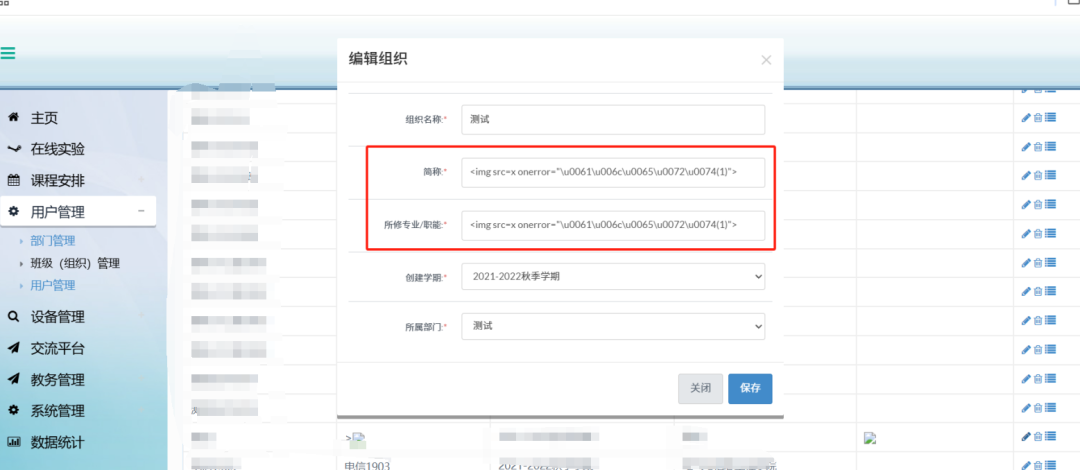Click the bar chart icon beside 数据统计
Screen dimensions: 1080x470
[x=13, y=442]
